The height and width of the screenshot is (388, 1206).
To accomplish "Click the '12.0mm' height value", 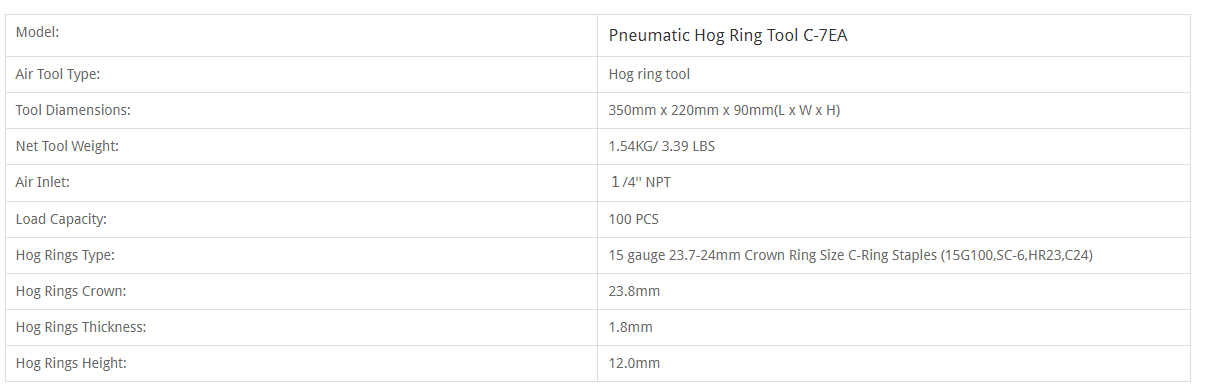I will pyautogui.click(x=634, y=363).
